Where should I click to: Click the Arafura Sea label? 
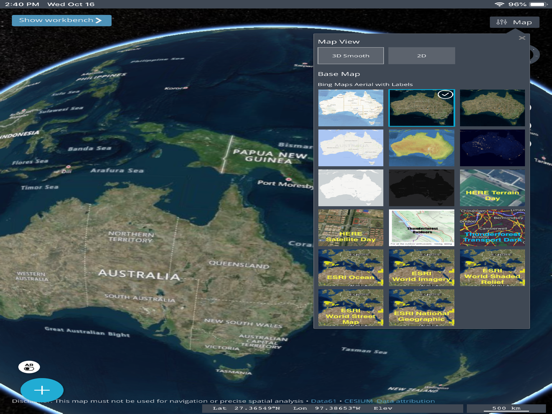click(117, 170)
